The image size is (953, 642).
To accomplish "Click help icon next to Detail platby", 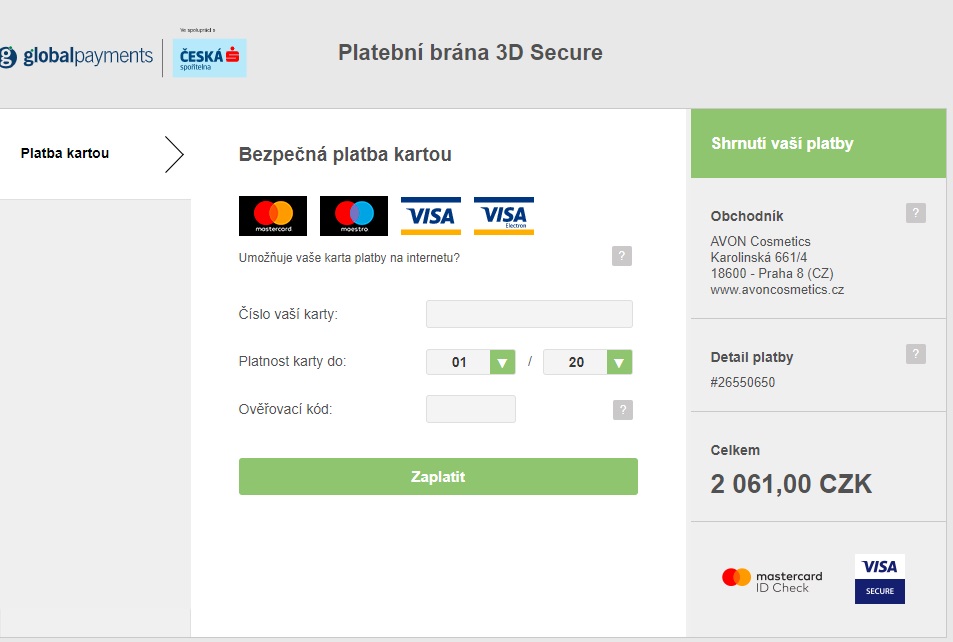I will (916, 354).
